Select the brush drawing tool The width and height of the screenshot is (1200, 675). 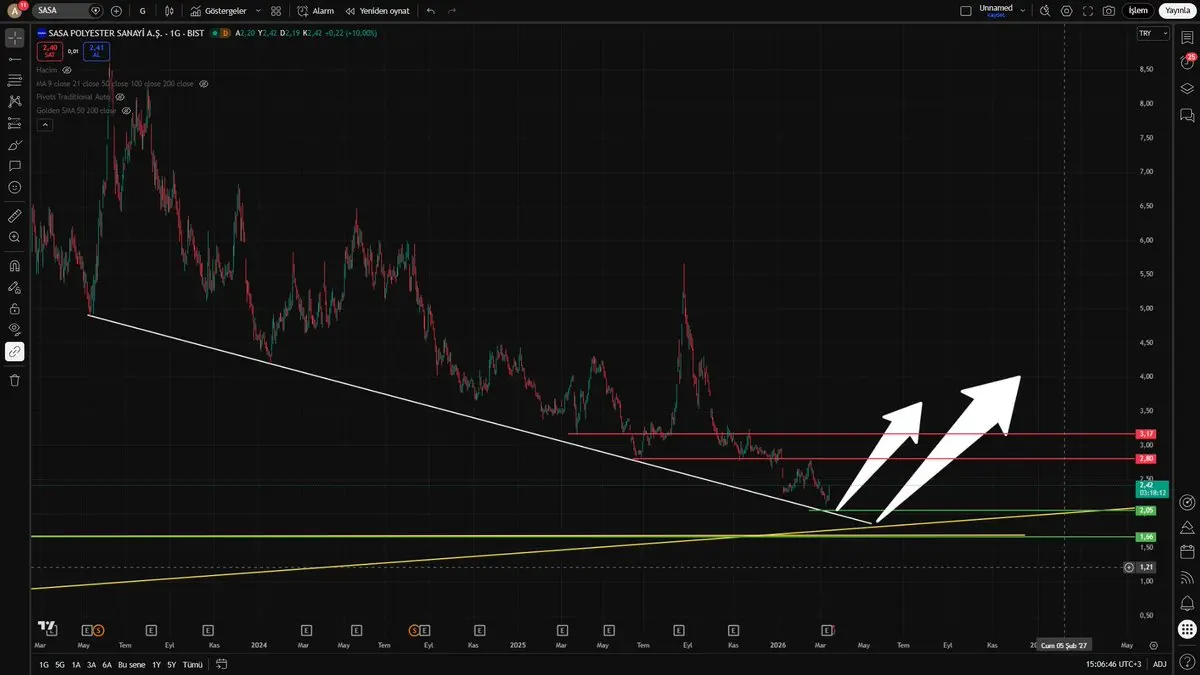click(x=15, y=145)
